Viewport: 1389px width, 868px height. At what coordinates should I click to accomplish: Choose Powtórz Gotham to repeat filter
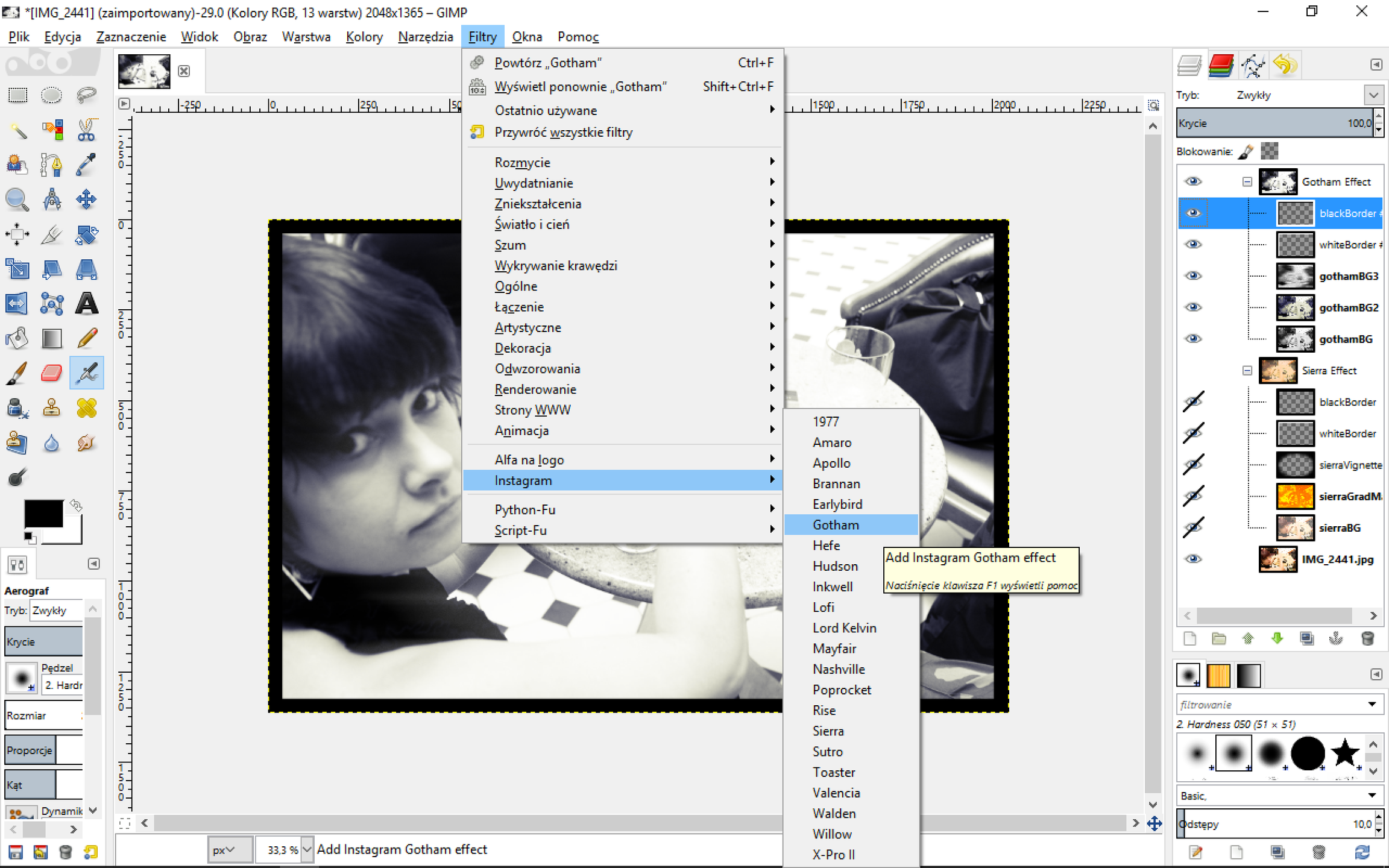click(x=623, y=63)
